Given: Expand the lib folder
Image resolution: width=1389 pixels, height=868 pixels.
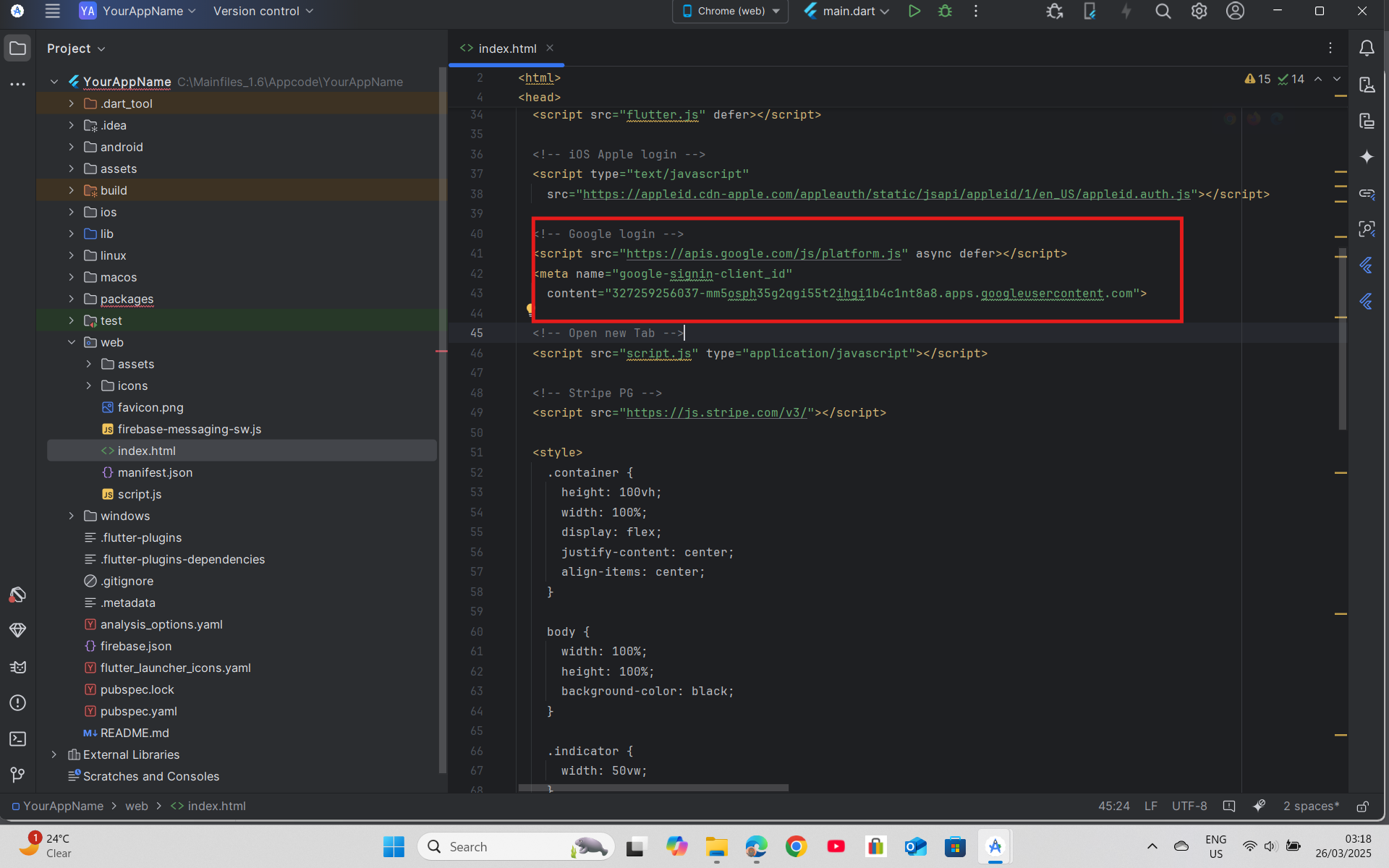Looking at the screenshot, I should [x=71, y=234].
